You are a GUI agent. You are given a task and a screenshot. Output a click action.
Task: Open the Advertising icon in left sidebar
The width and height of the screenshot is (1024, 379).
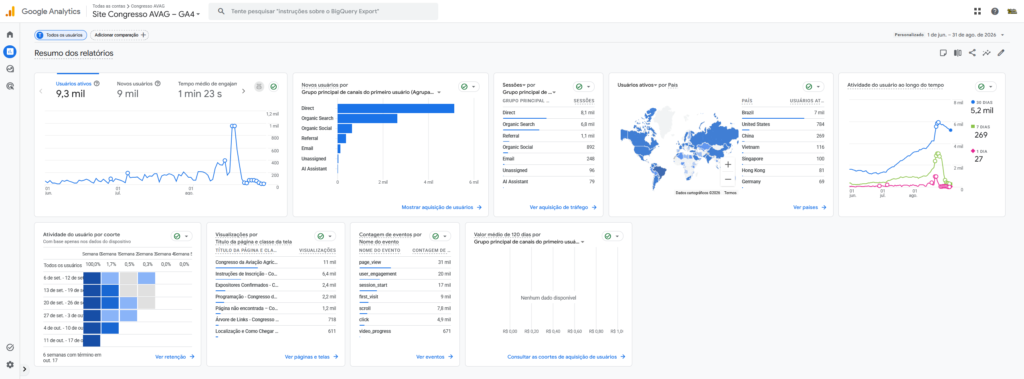pos(10,86)
